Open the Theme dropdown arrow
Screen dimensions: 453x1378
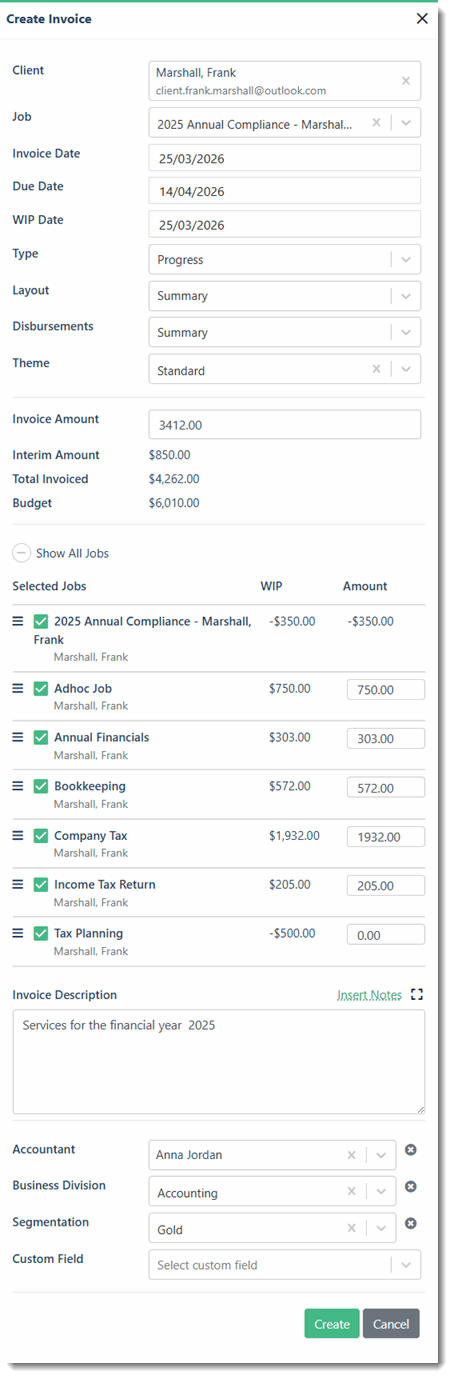pyautogui.click(x=405, y=369)
